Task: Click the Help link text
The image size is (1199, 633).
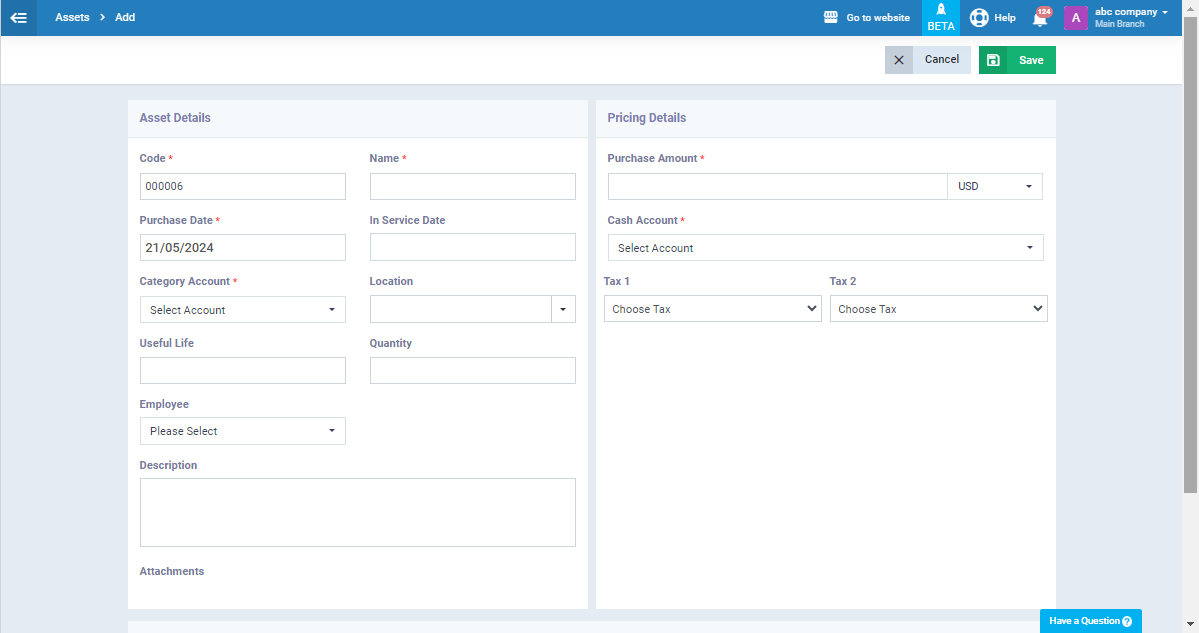Action: (x=1005, y=18)
